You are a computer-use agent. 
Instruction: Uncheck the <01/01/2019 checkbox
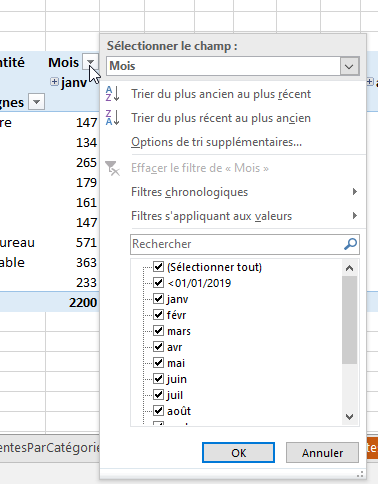point(158,283)
